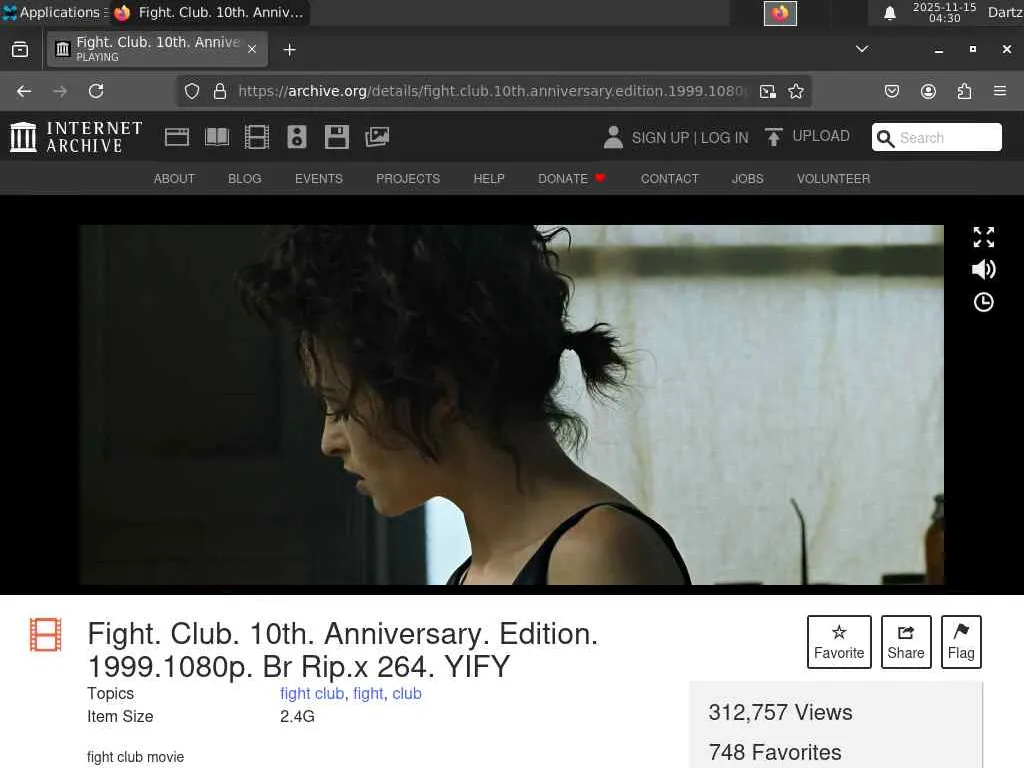The width and height of the screenshot is (1024, 768).
Task: Open the BLOG menu item
Action: pyautogui.click(x=245, y=178)
